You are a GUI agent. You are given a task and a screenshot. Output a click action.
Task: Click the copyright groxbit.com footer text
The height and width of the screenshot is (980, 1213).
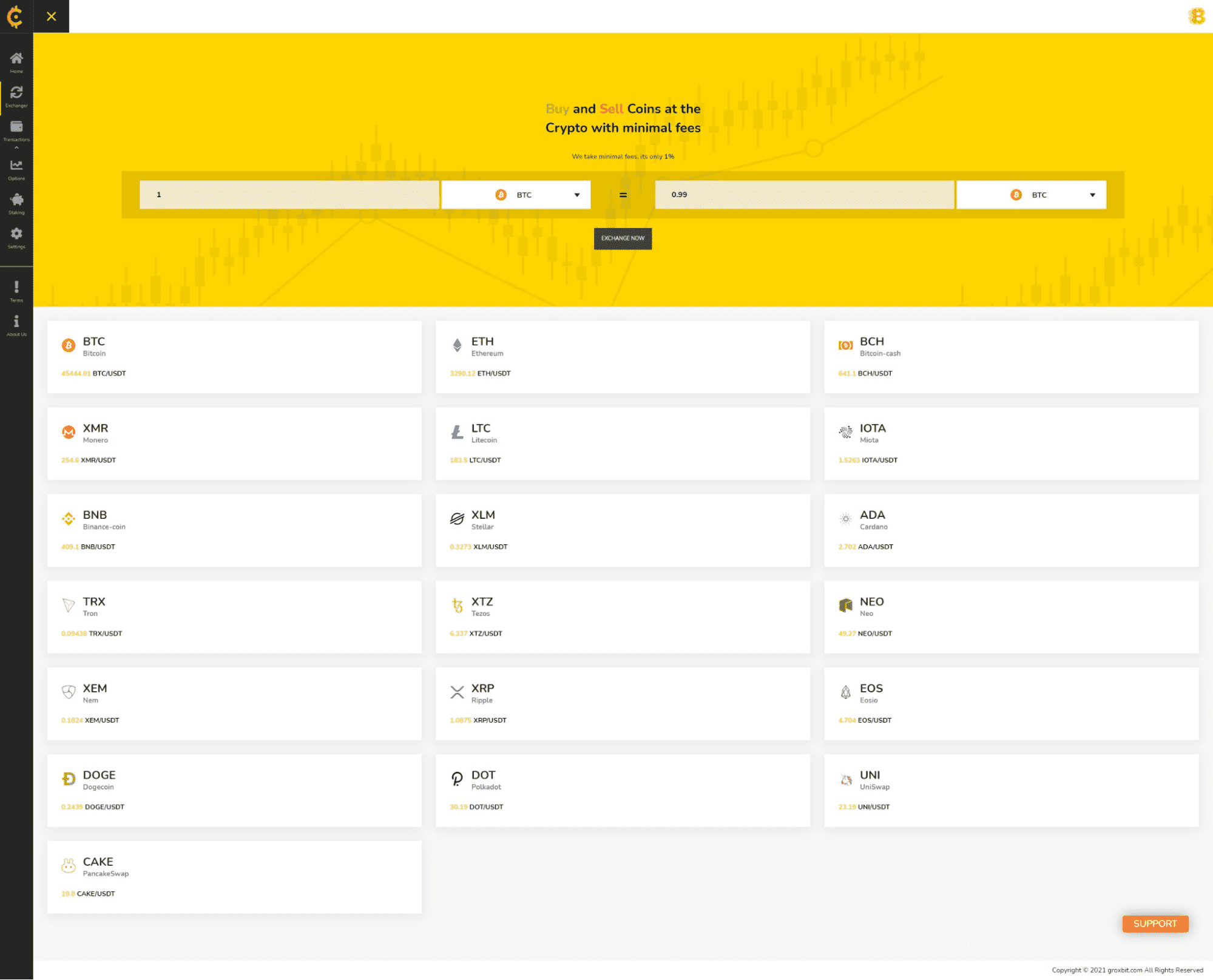pos(1127,970)
